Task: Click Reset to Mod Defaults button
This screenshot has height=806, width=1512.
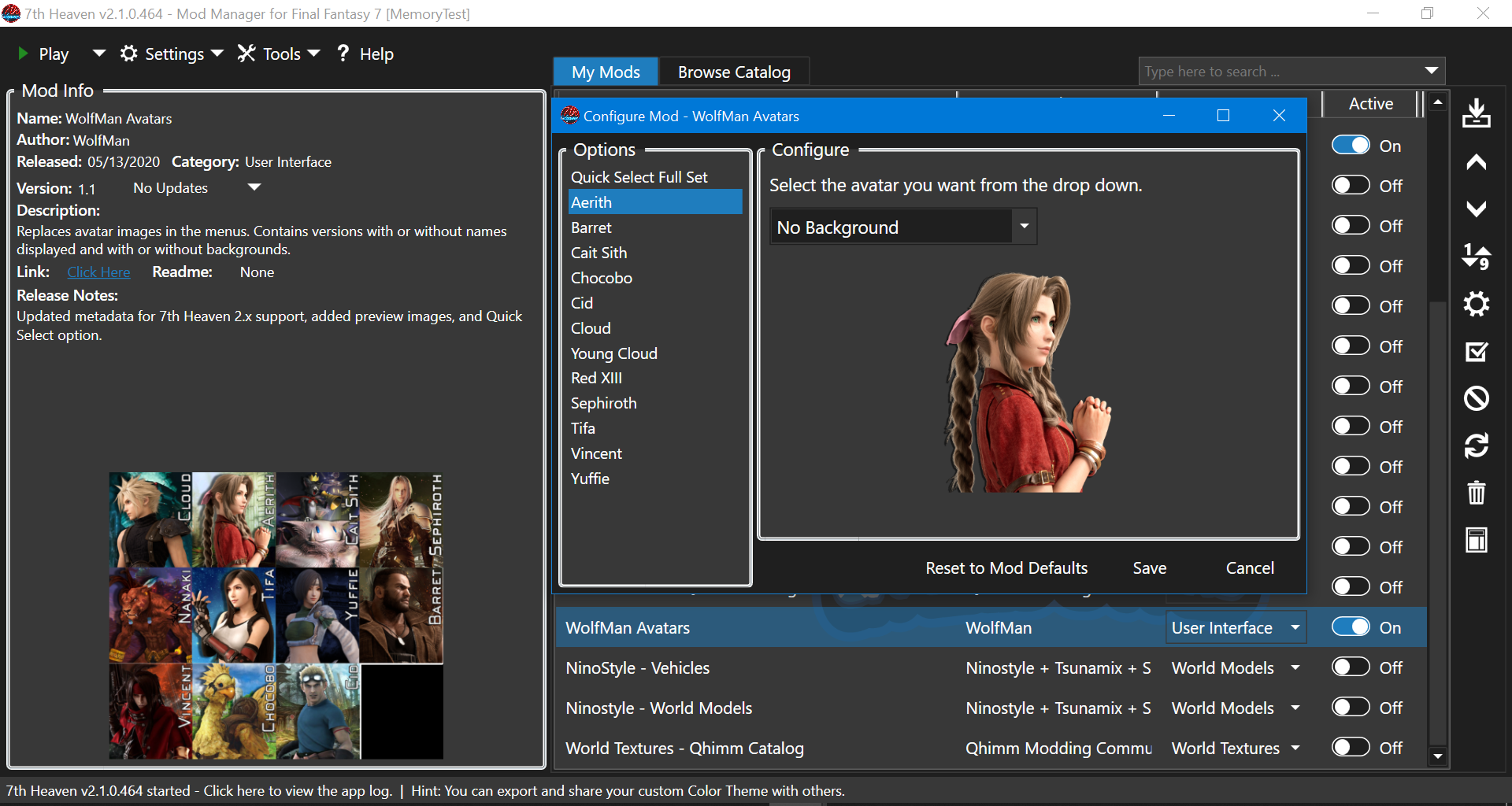Action: (1006, 568)
